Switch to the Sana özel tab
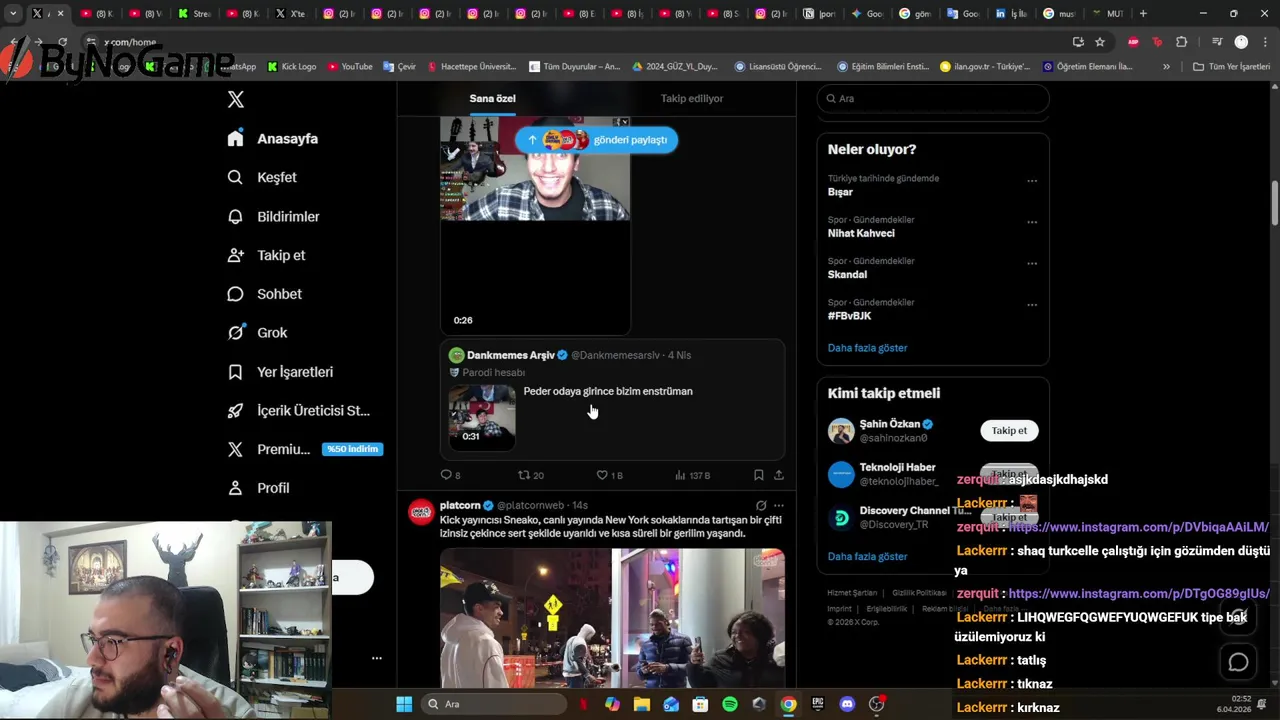Screen dimensions: 1280x720 pos(493,98)
